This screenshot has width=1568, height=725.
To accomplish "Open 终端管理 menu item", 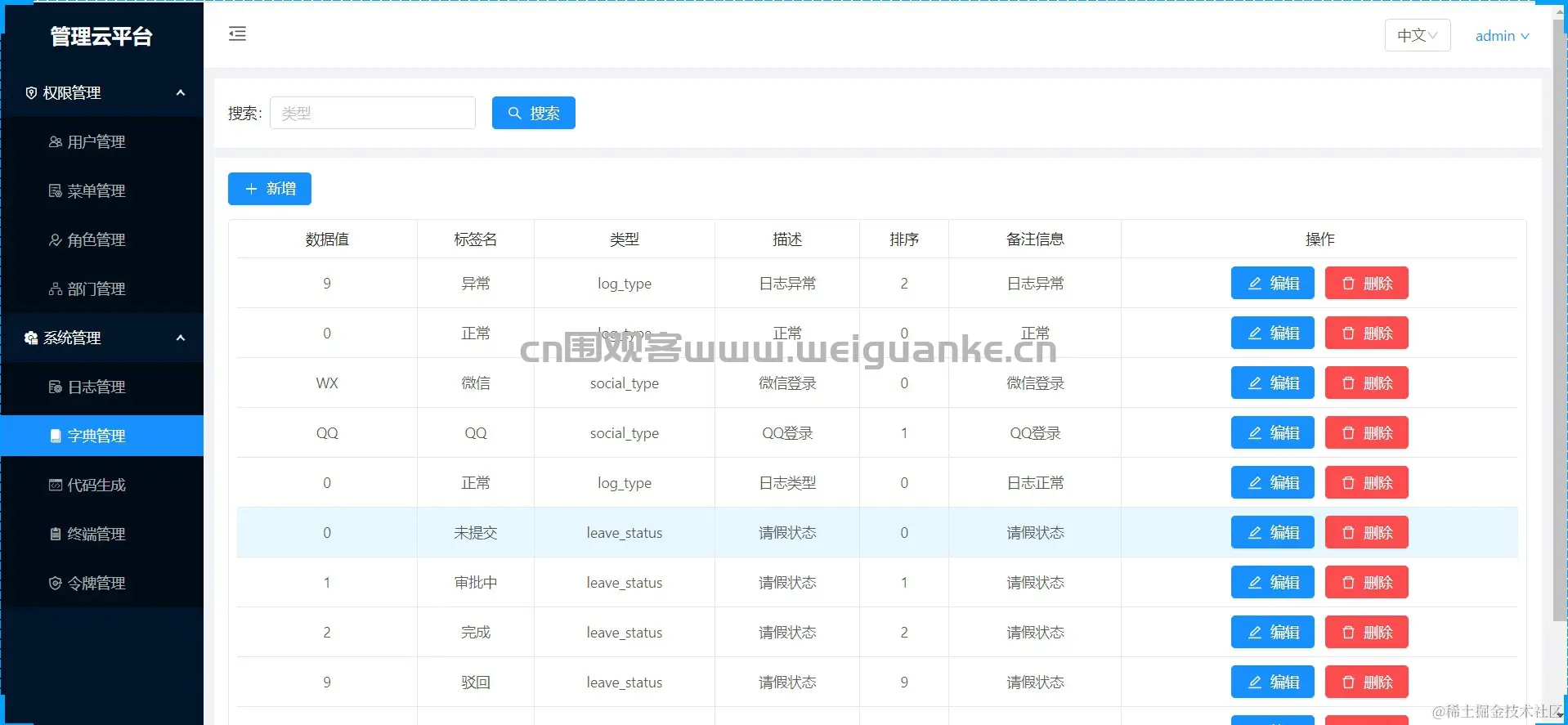I will coord(101,534).
